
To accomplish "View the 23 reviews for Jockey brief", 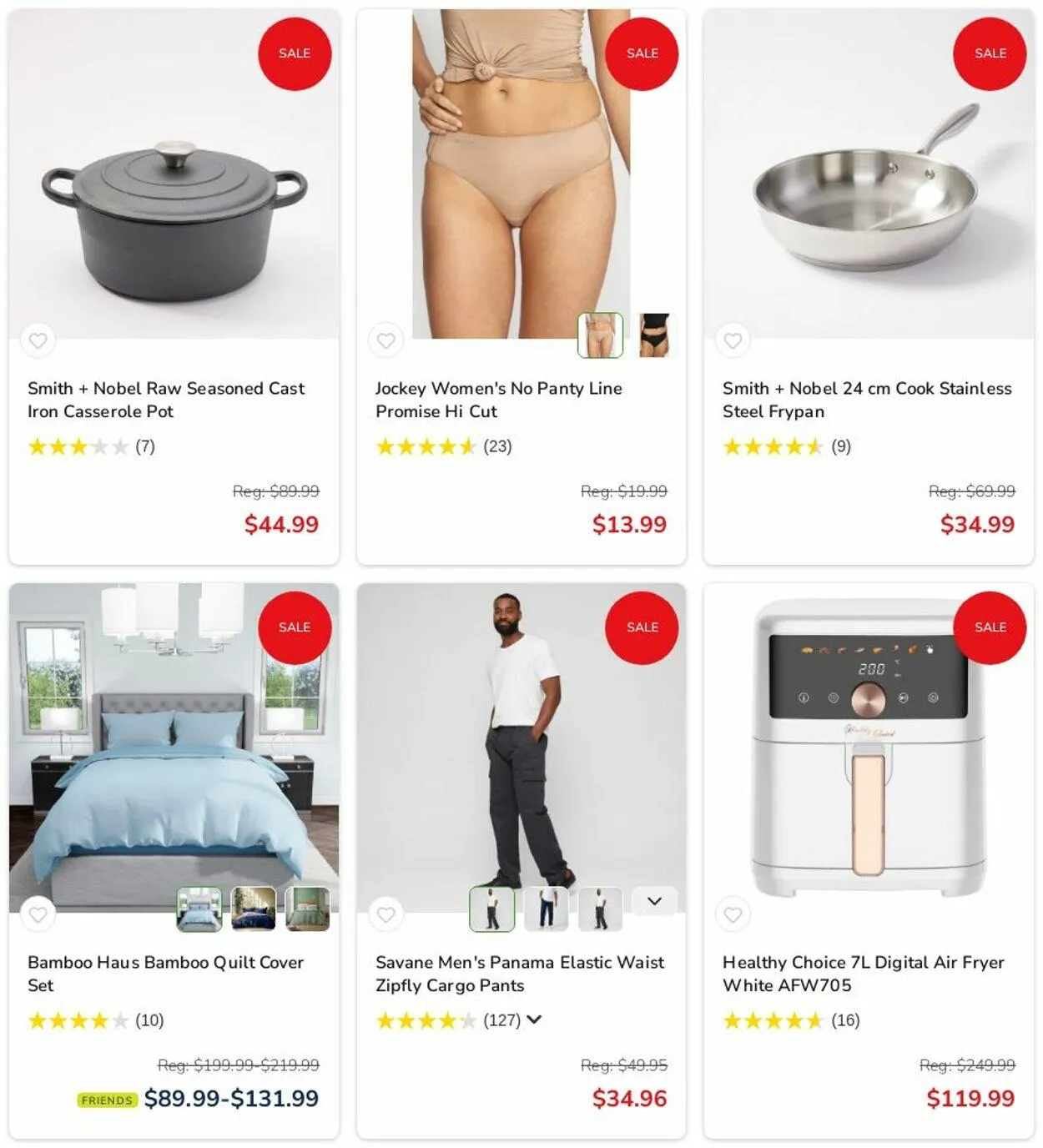I will tap(497, 446).
